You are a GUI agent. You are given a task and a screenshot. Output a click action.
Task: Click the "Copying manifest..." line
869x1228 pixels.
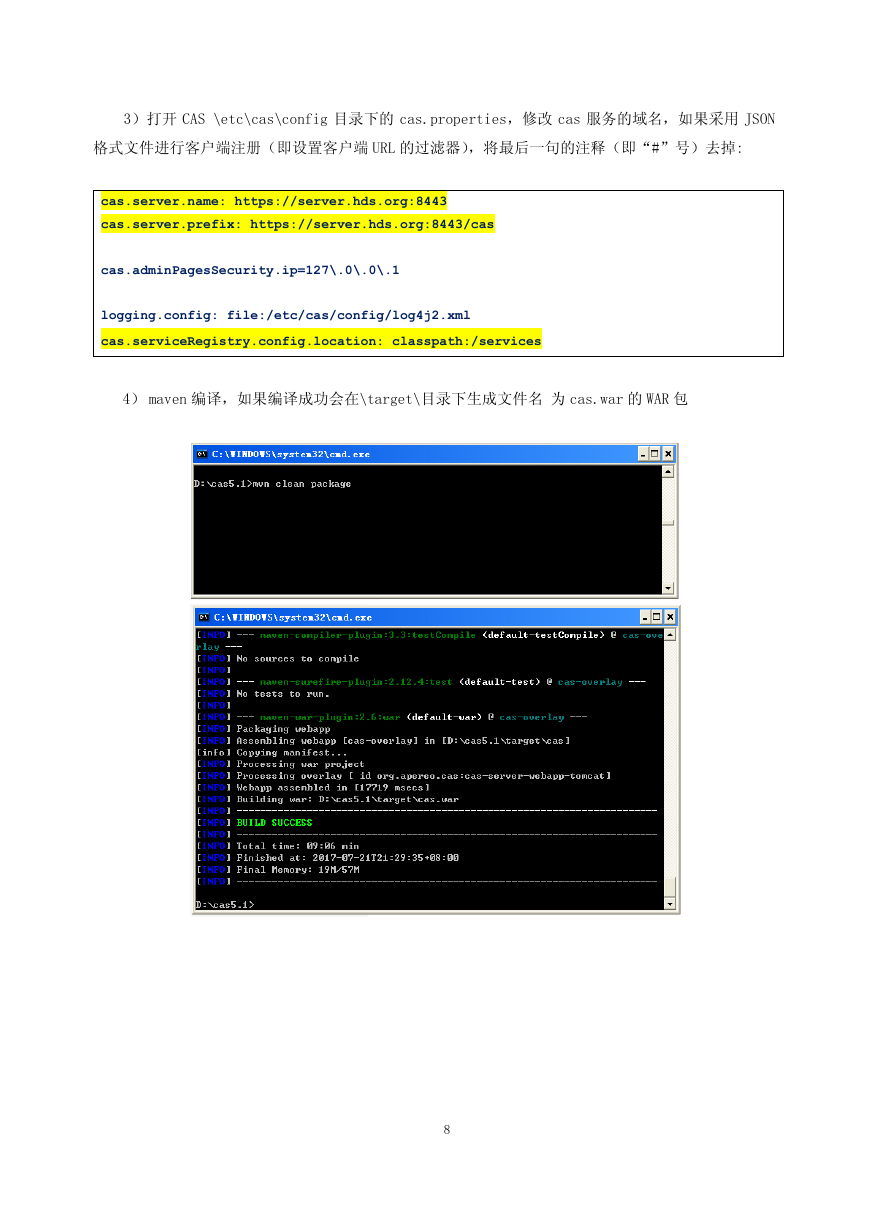272,752
